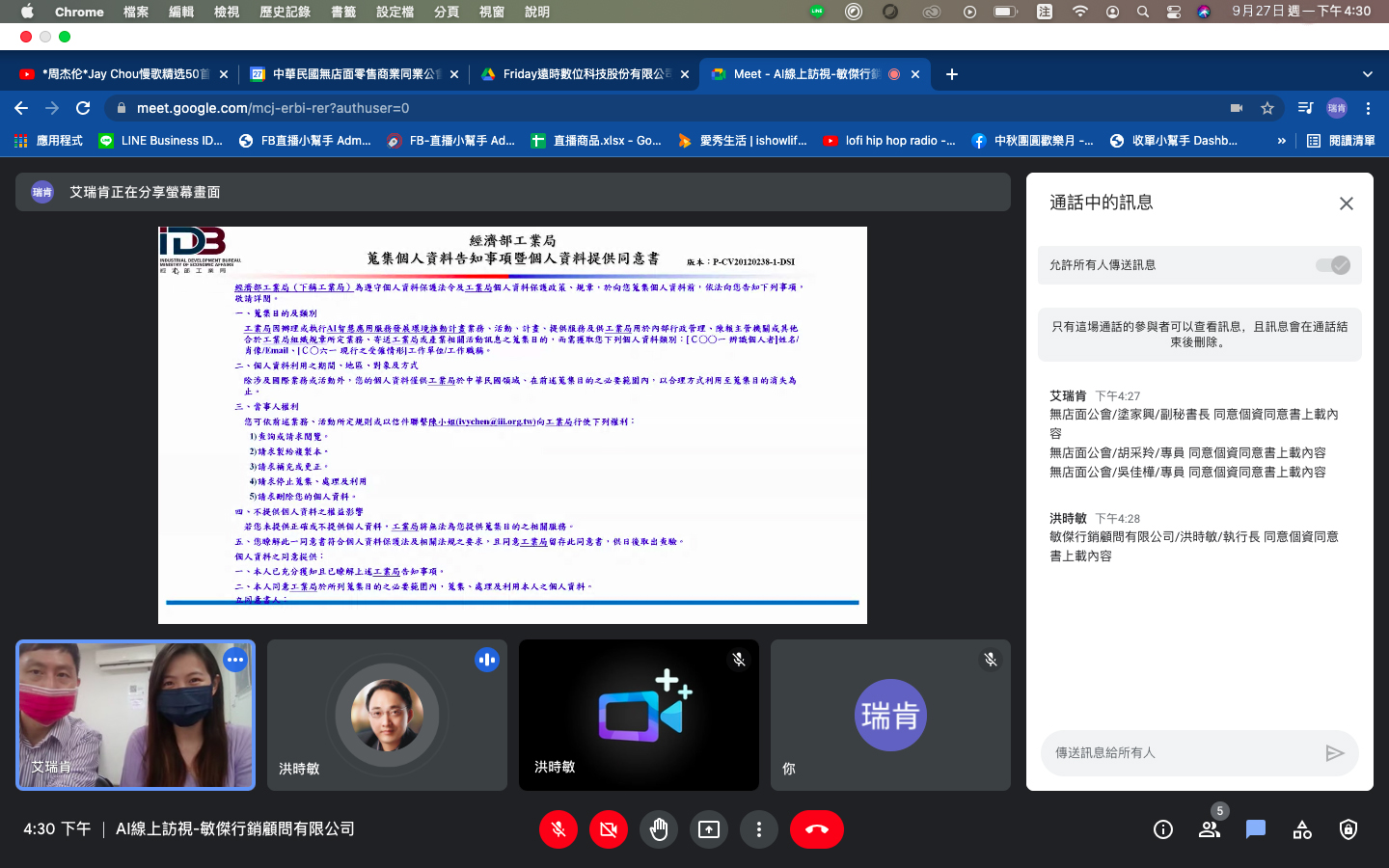Open the 直播商品.xlsx bookmark
Image resolution: width=1389 pixels, height=868 pixels.
tap(596, 141)
